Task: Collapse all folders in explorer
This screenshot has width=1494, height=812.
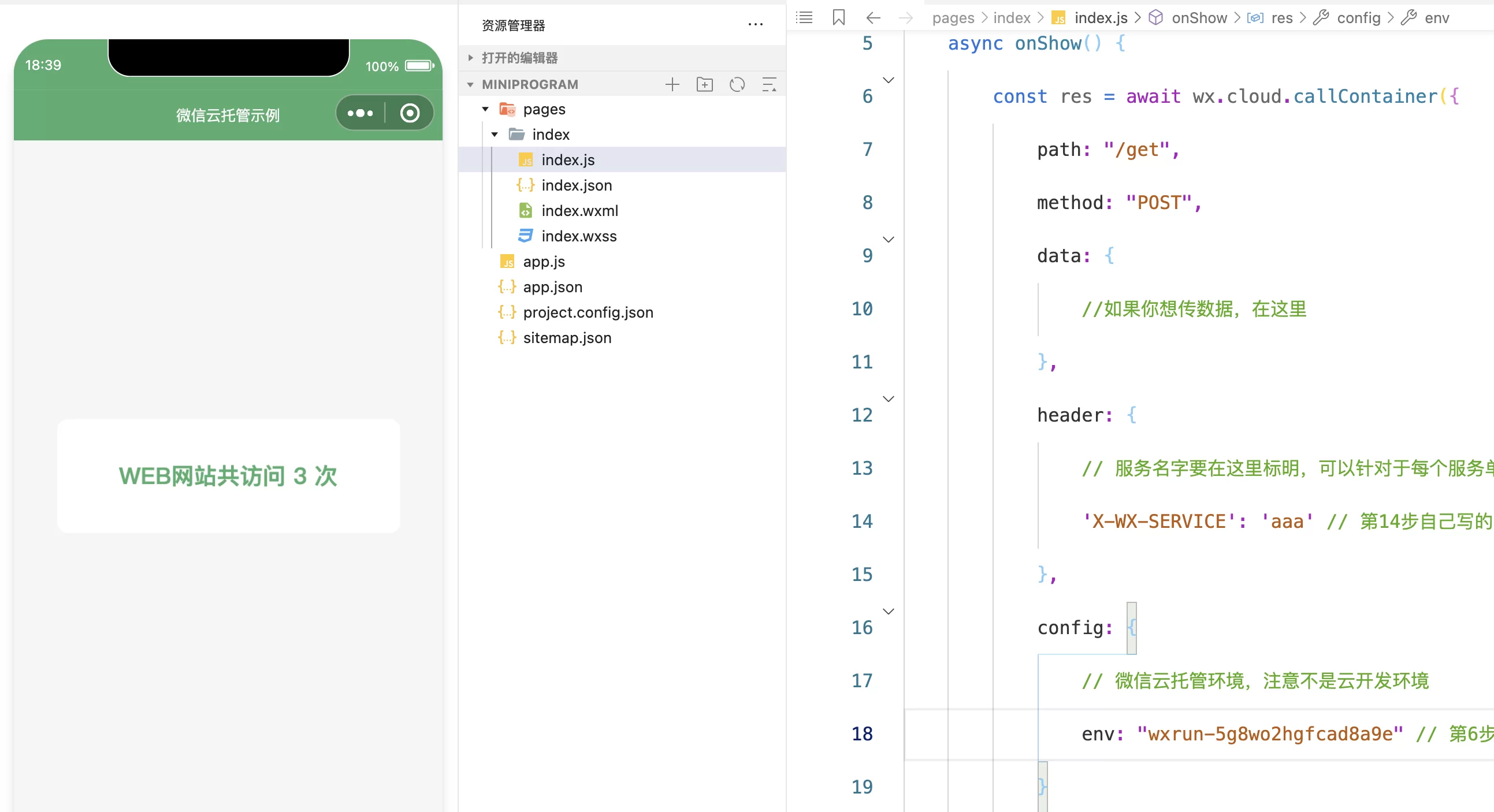Action: [x=769, y=85]
